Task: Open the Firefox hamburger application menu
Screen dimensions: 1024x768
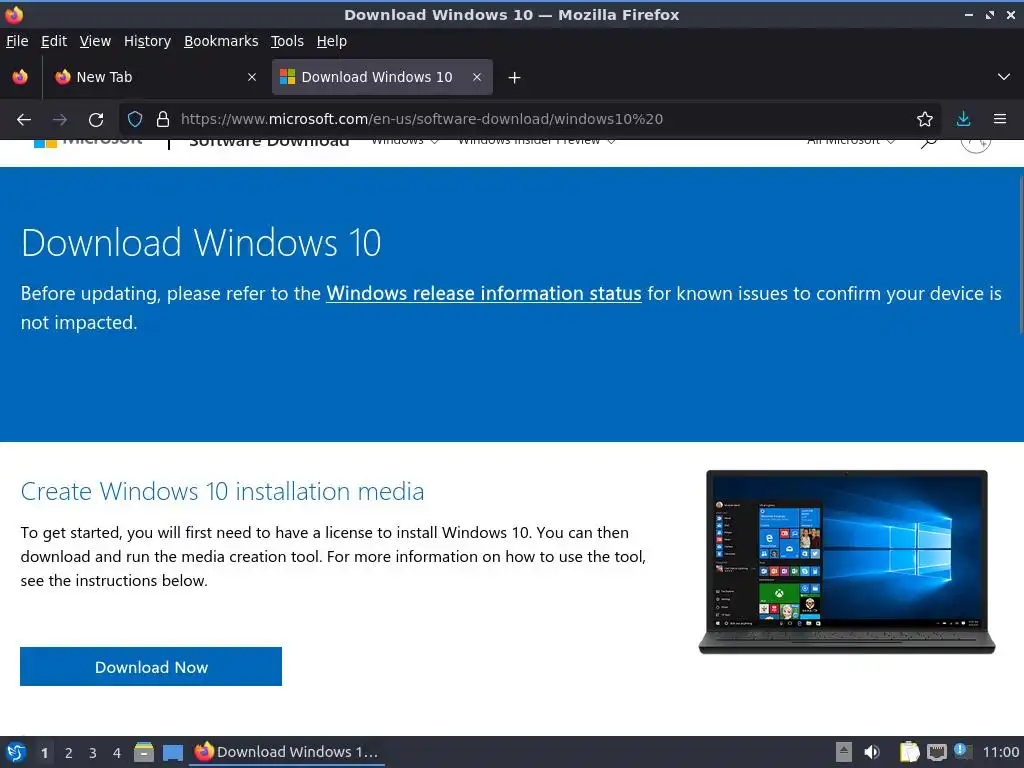Action: 999,119
